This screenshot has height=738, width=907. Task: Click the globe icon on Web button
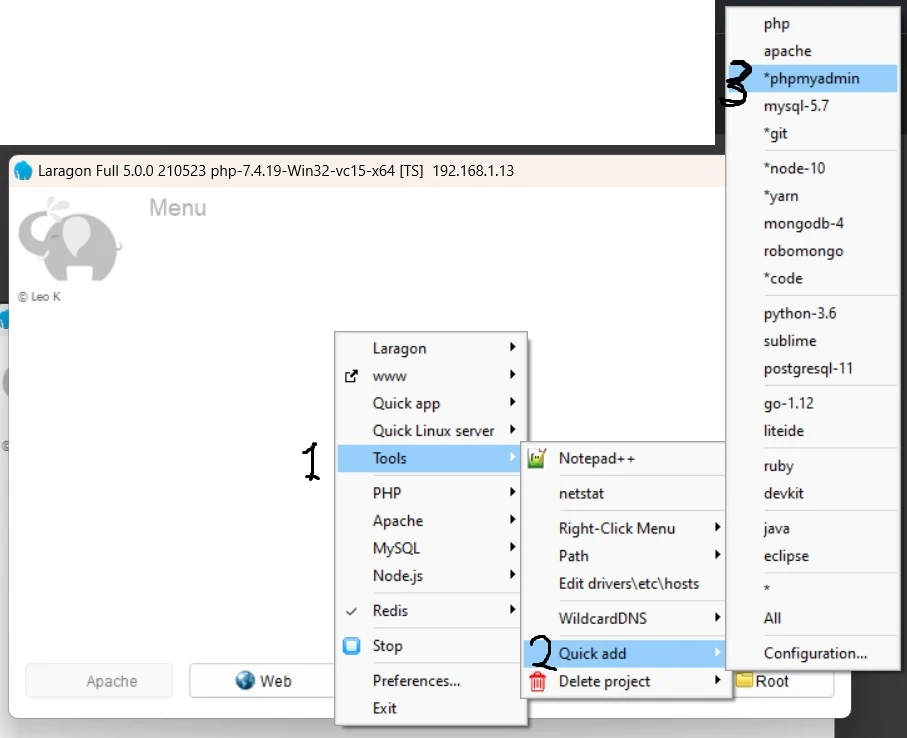tap(245, 681)
